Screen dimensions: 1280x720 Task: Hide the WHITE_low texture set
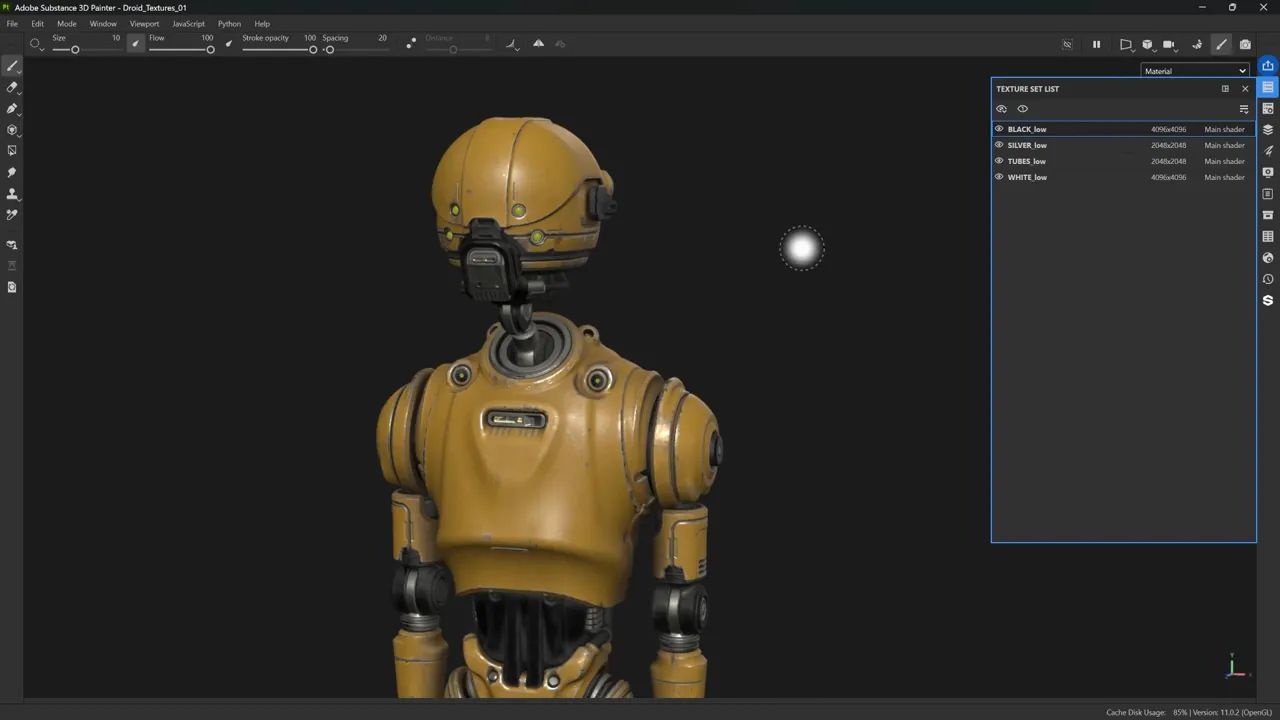tap(999, 177)
